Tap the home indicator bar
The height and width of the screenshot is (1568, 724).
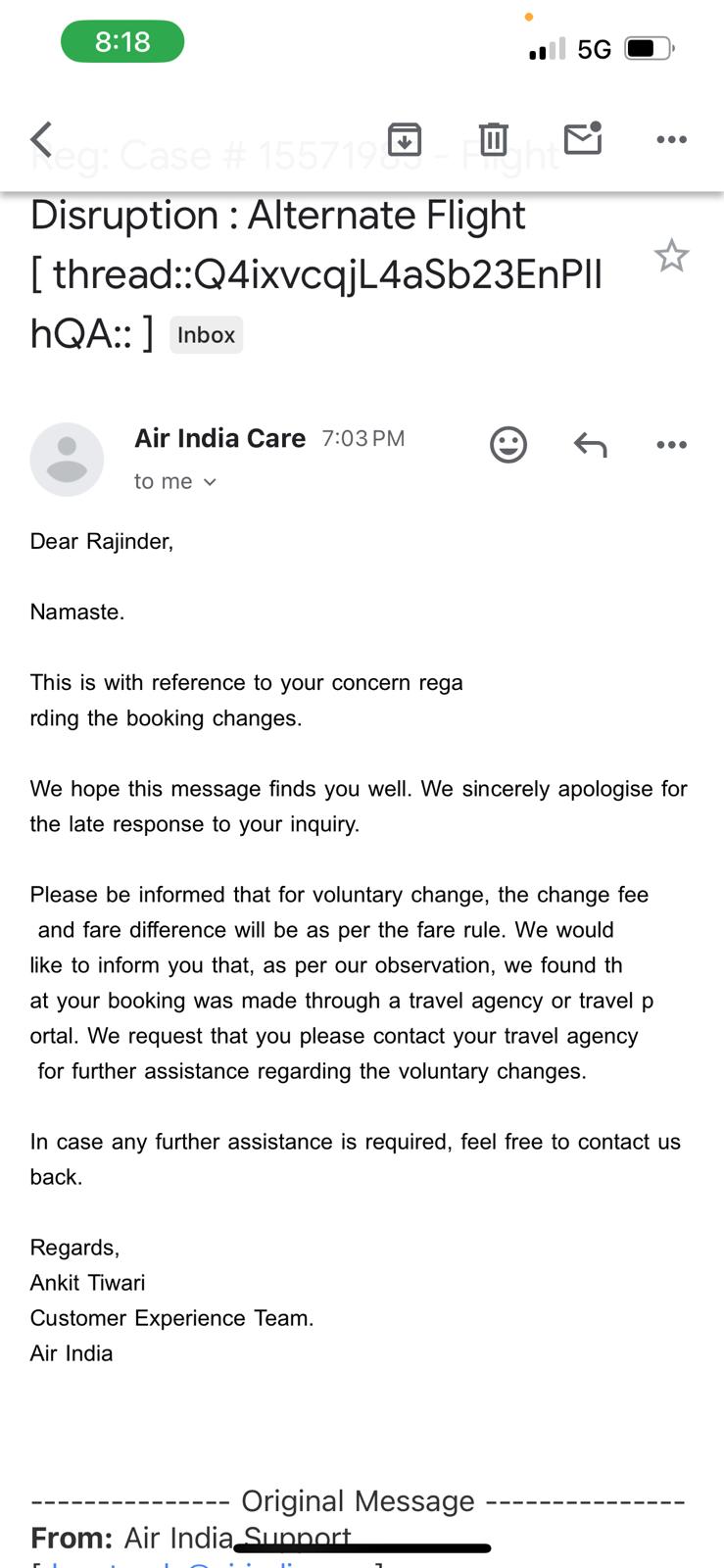[362, 1548]
